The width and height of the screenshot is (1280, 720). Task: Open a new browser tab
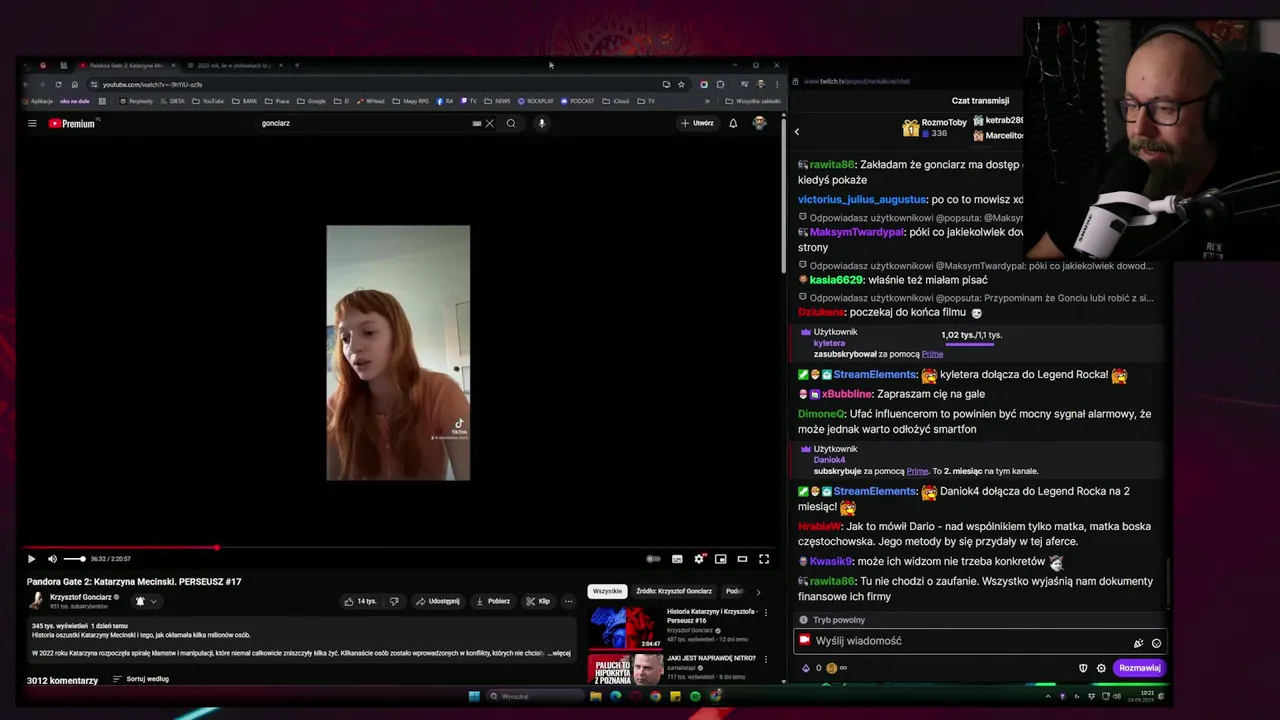click(297, 65)
